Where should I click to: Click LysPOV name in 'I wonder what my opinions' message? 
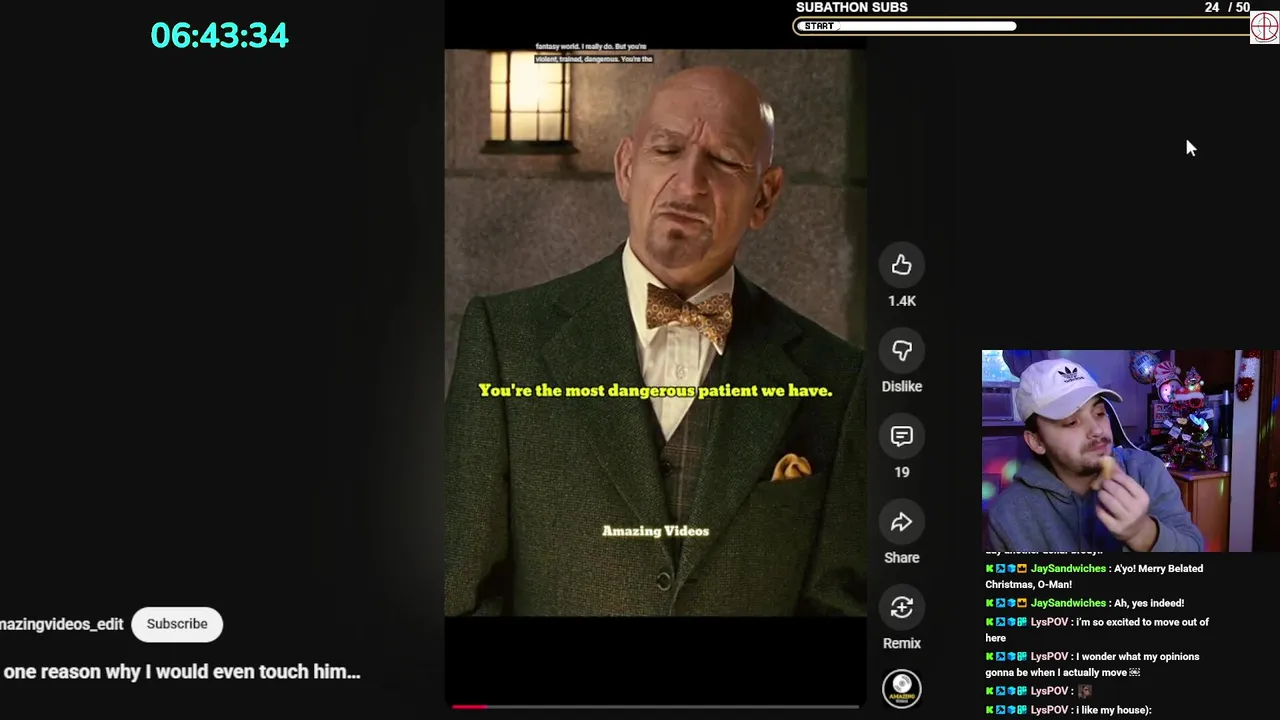click(x=1049, y=657)
